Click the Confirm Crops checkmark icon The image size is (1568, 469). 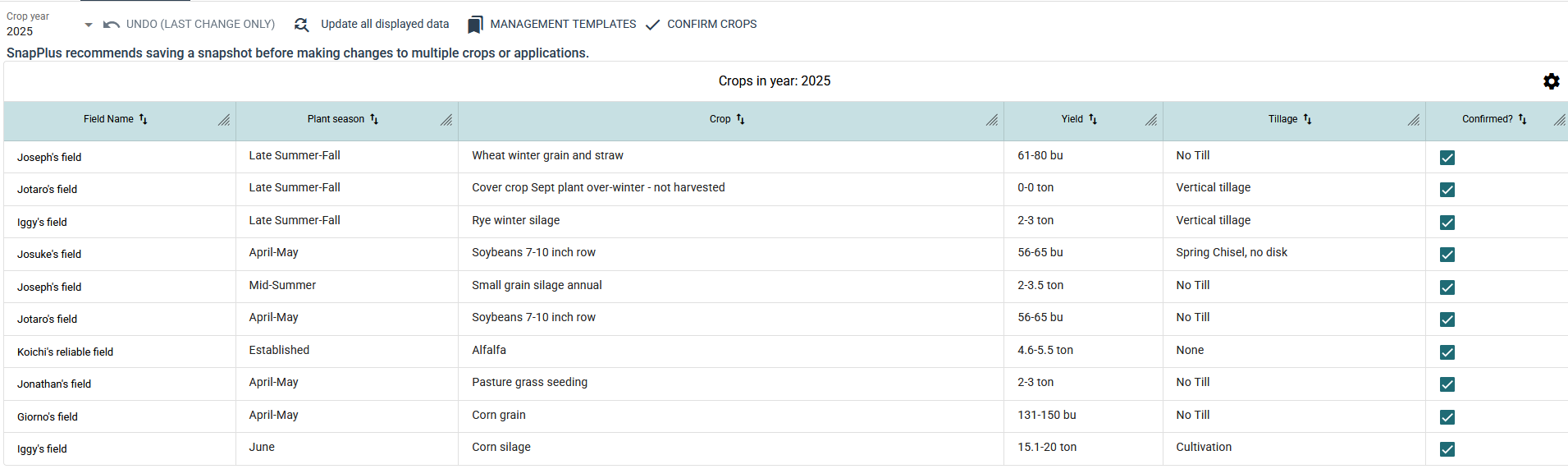[653, 25]
